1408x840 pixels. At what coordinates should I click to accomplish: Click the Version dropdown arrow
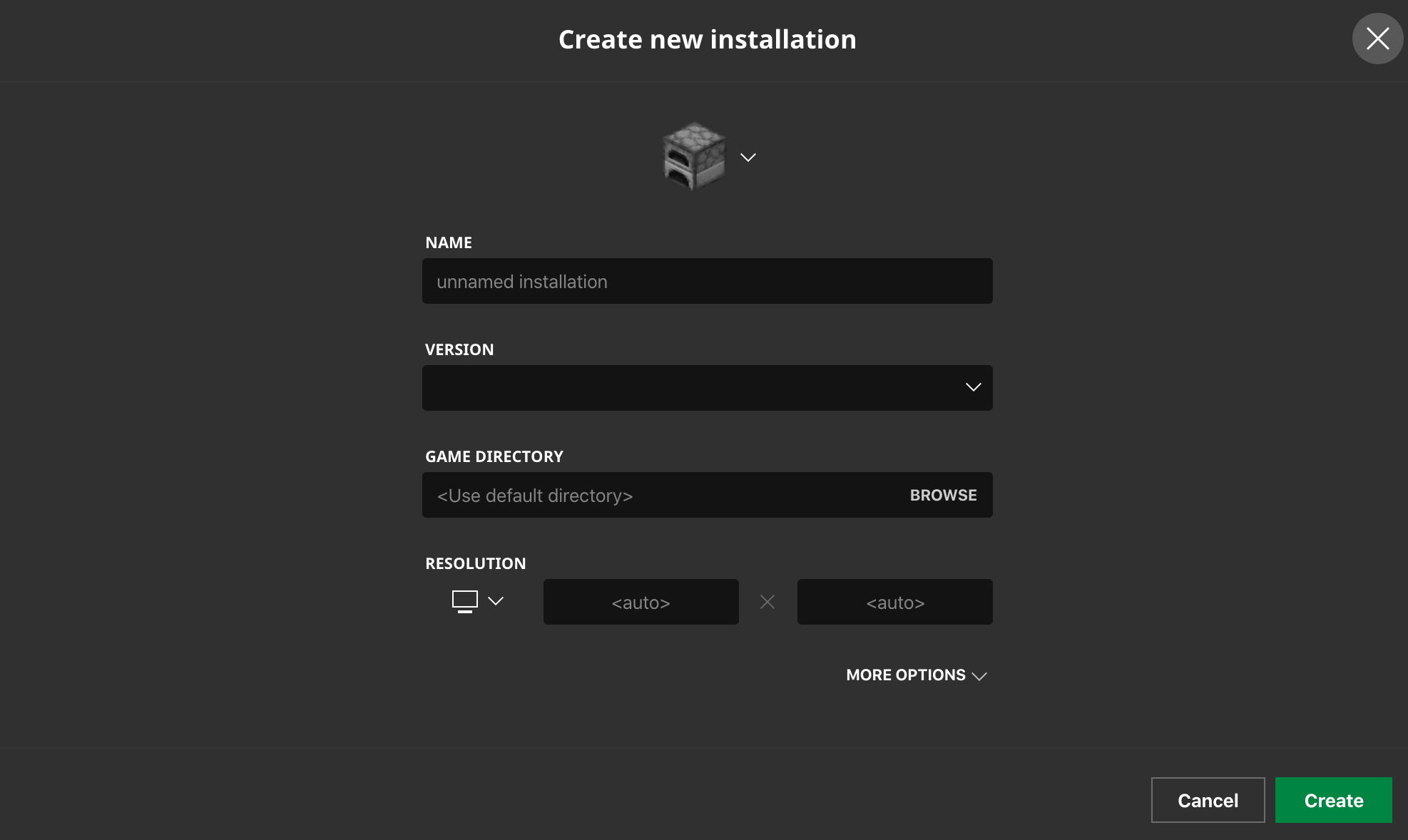(x=973, y=387)
